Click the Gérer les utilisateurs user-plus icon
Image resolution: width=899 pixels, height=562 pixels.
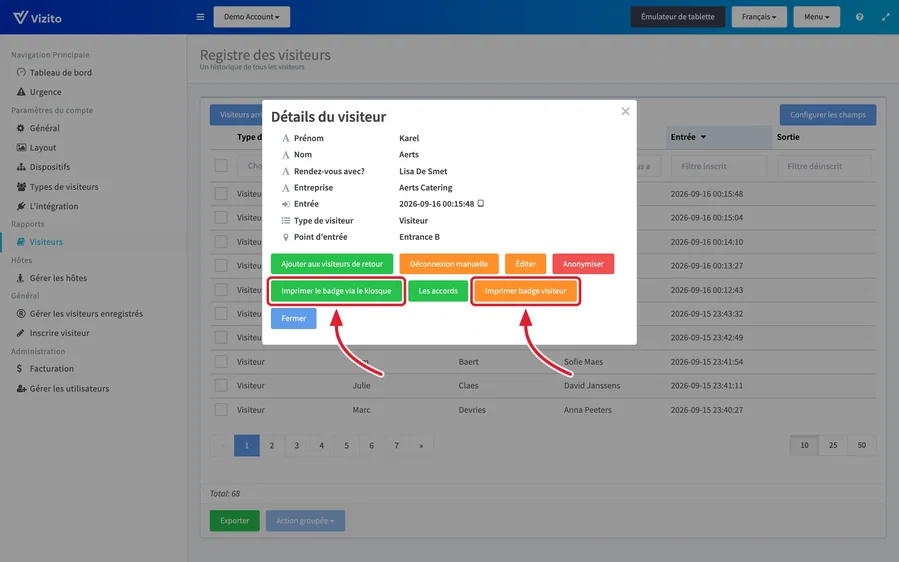pyautogui.click(x=21, y=388)
